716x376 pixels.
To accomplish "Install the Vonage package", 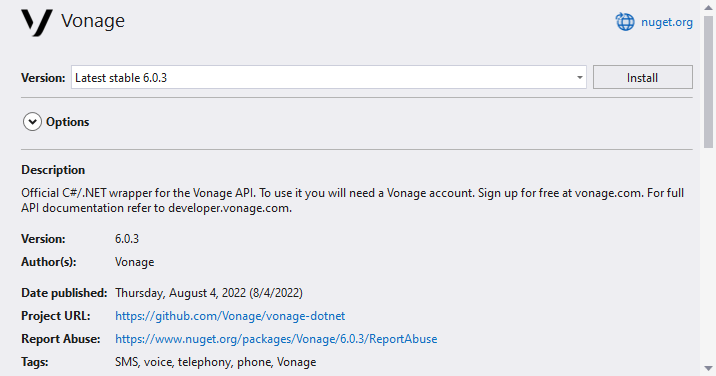I will [x=642, y=77].
